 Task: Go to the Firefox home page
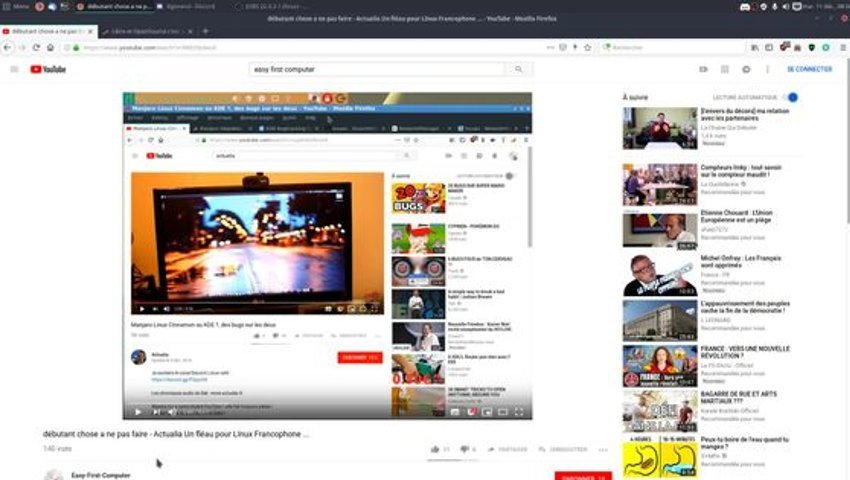[50, 48]
